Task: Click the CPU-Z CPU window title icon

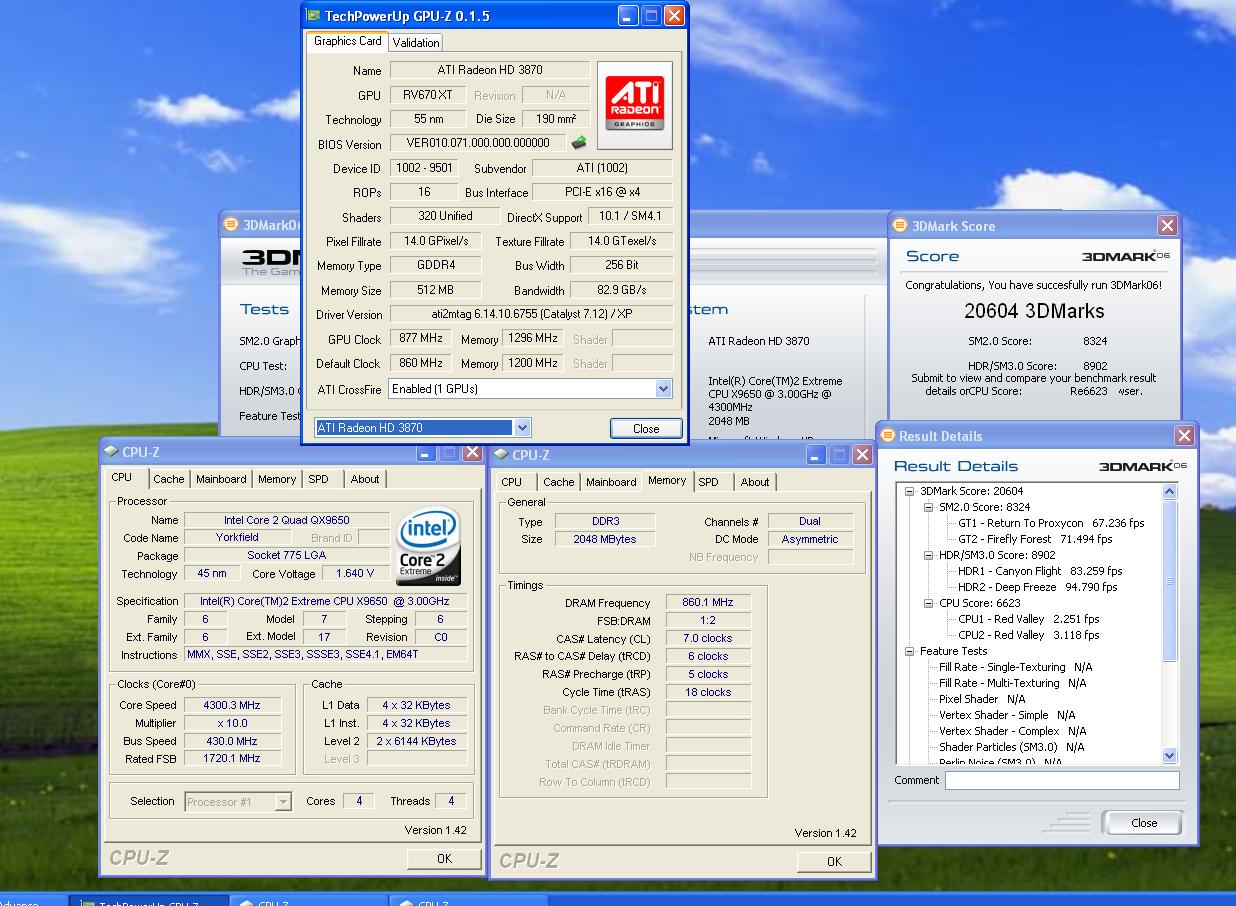Action: pyautogui.click(x=111, y=452)
